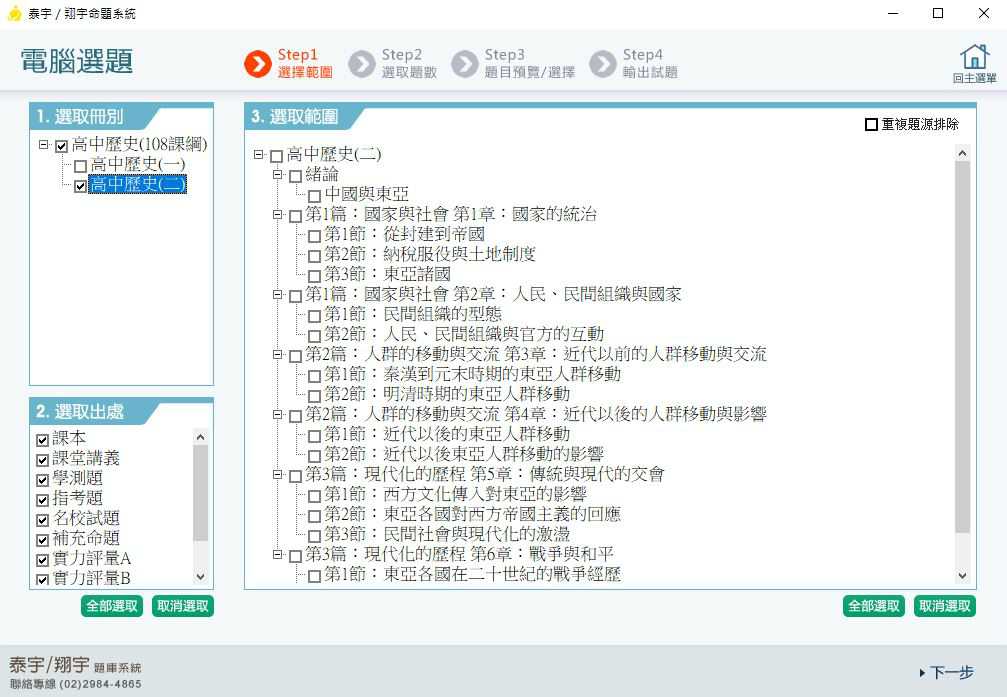Collapse the 緒論 node
Image resolution: width=1007 pixels, height=697 pixels.
tap(277, 174)
